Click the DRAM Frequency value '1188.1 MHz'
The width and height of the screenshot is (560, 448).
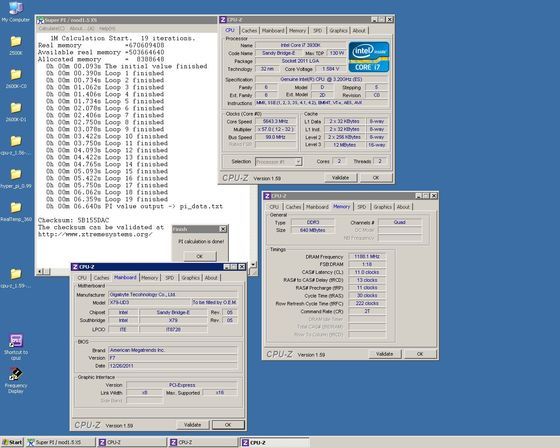pos(367,257)
